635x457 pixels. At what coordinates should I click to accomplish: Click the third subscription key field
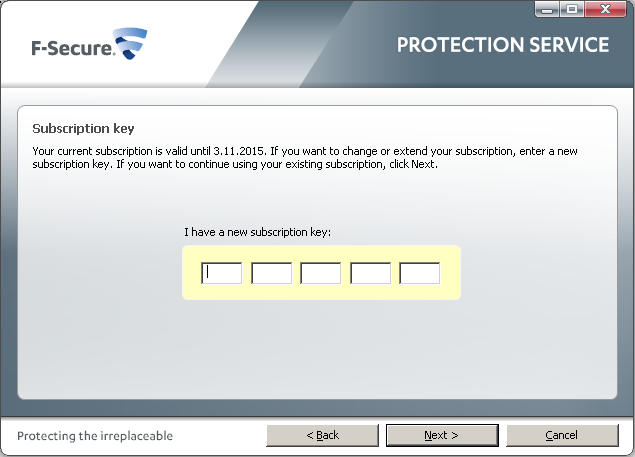tap(321, 273)
